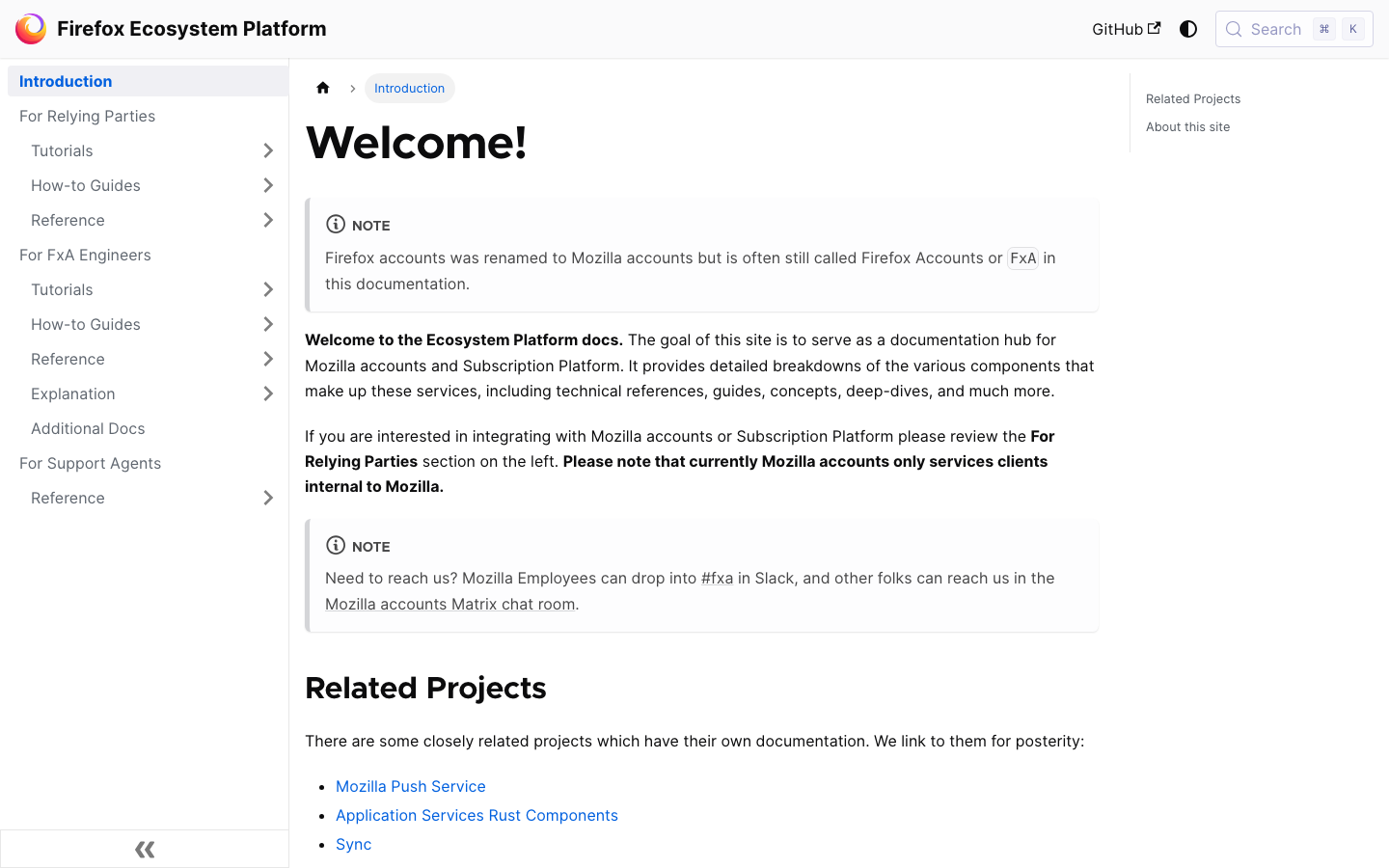Viewport: 1389px width, 868px height.
Task: Collapse sidebar with double-chevron button
Action: coord(145,849)
